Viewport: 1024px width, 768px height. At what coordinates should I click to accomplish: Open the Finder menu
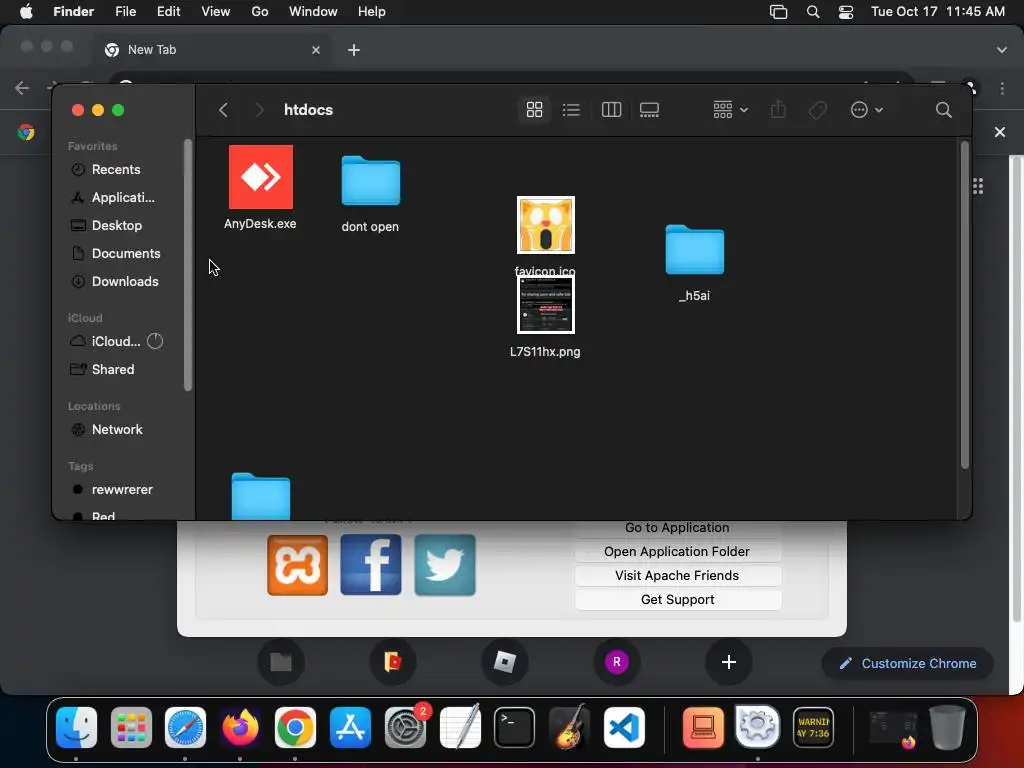(x=73, y=12)
